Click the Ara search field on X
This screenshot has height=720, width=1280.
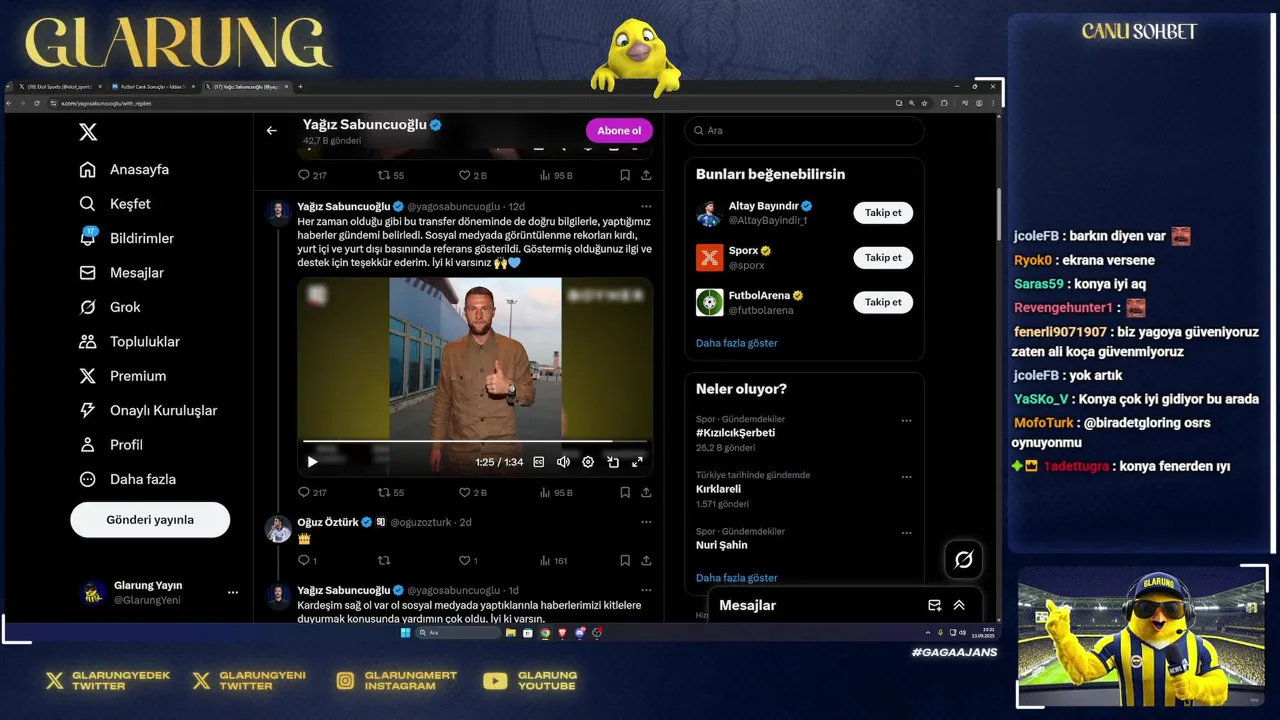804,130
